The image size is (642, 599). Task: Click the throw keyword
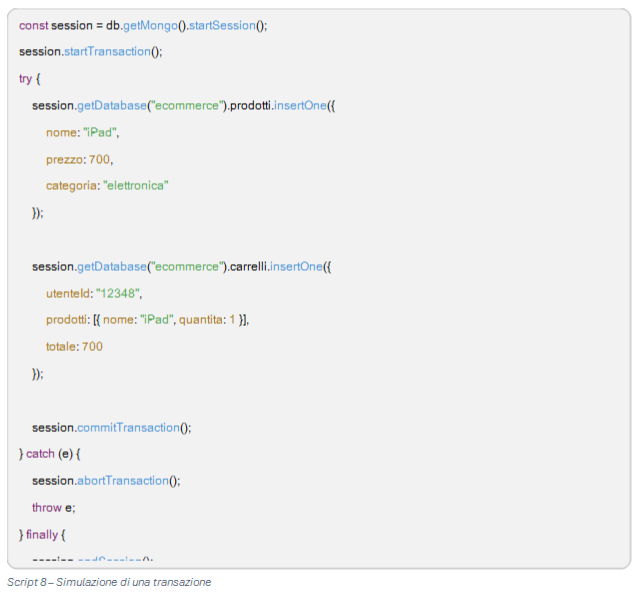point(47,508)
